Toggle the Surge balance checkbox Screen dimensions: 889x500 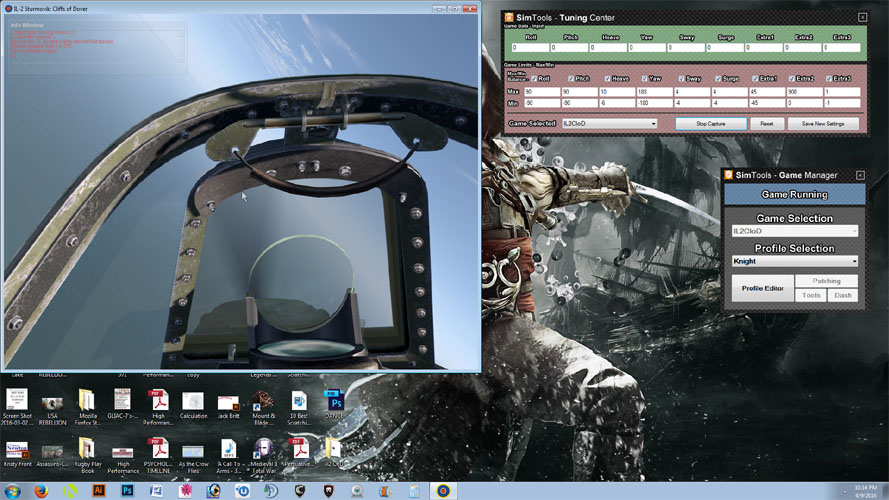719,78
